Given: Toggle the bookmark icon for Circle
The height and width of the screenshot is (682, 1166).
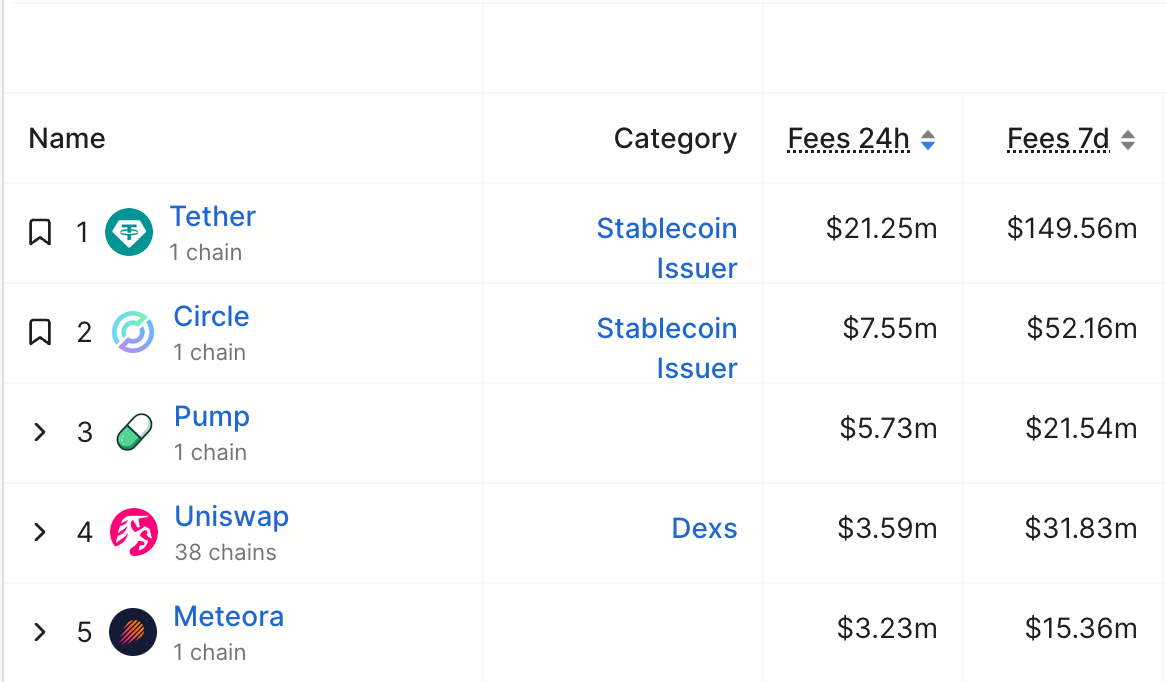Looking at the screenshot, I should pyautogui.click(x=40, y=332).
